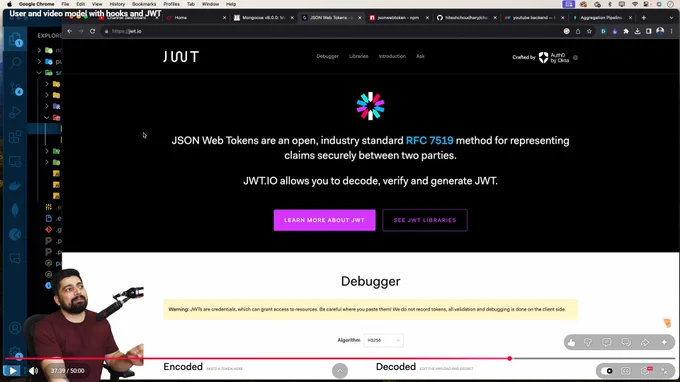Viewport: 680px width, 382px height.
Task: Open VS Code Docker icon
Action: tap(15, 186)
